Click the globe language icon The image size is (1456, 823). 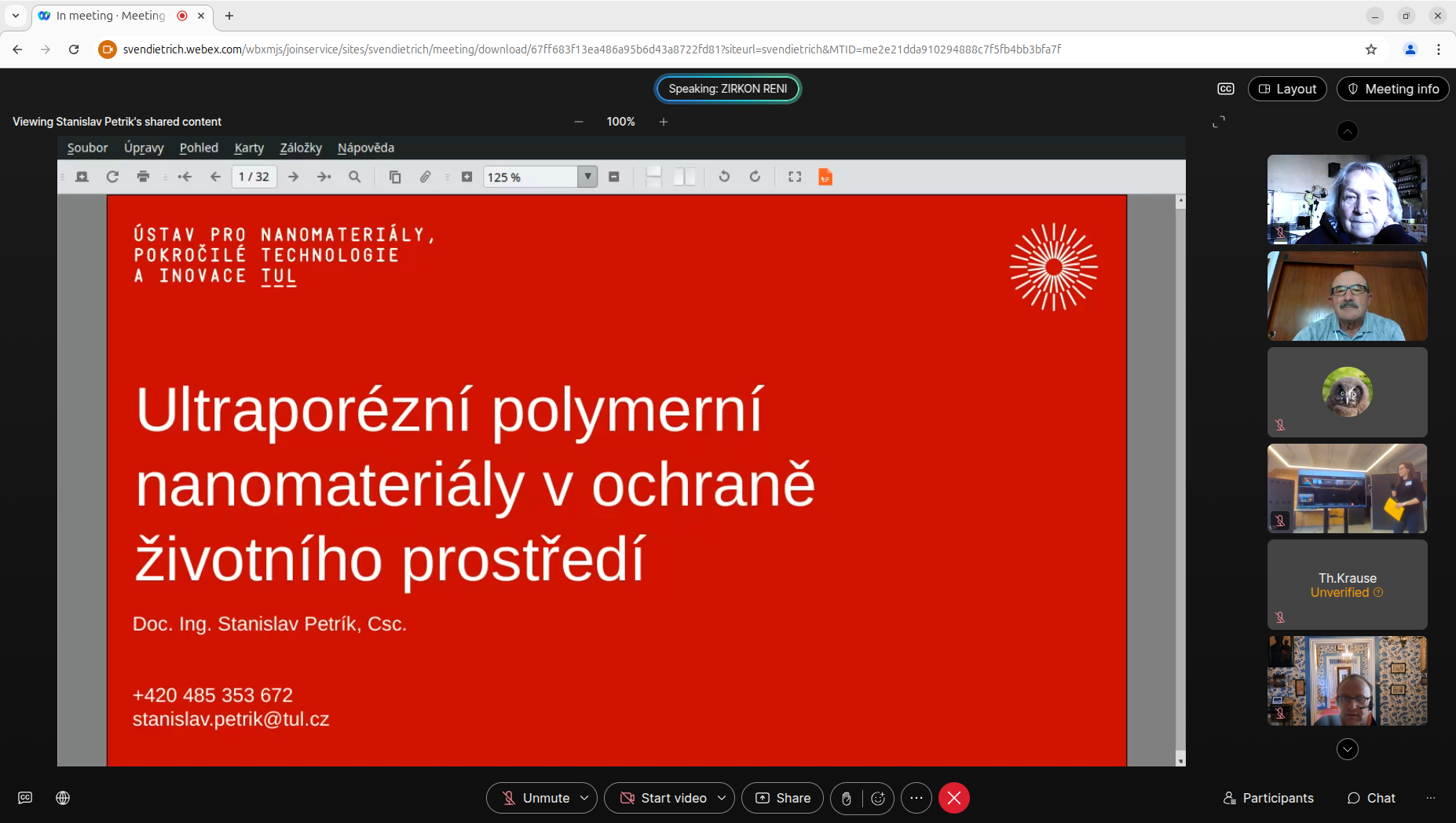(x=63, y=798)
